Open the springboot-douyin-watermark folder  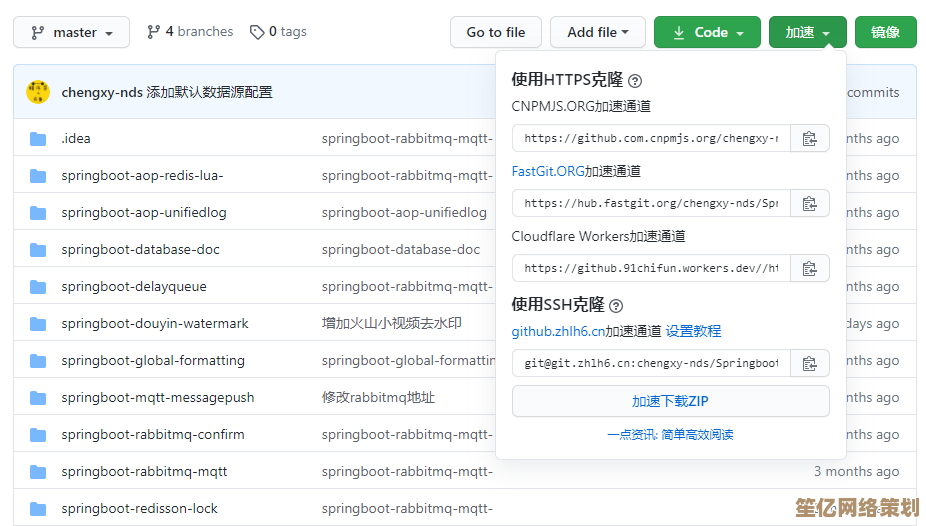[155, 323]
